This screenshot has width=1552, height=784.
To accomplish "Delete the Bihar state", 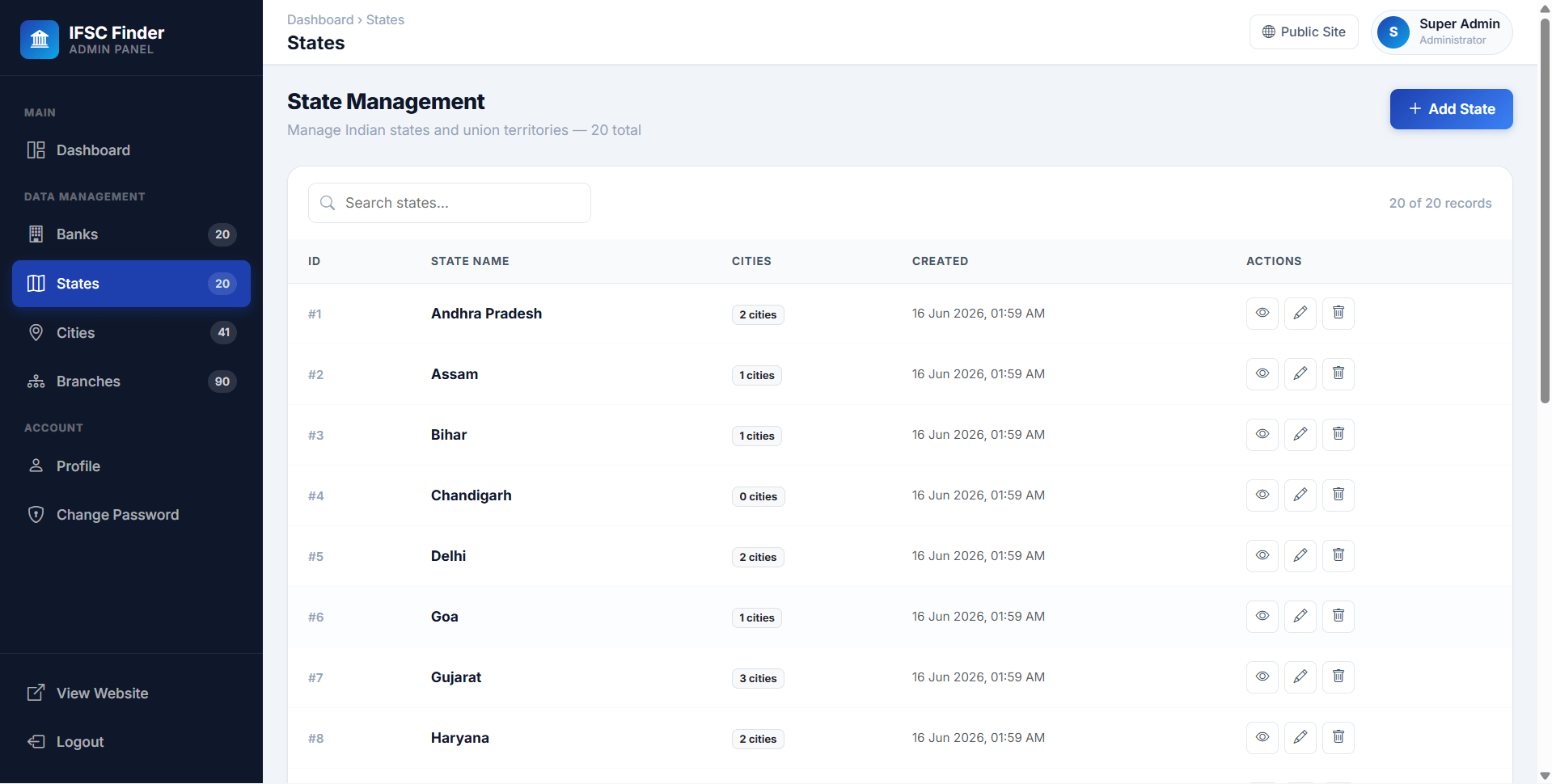I will [1338, 434].
